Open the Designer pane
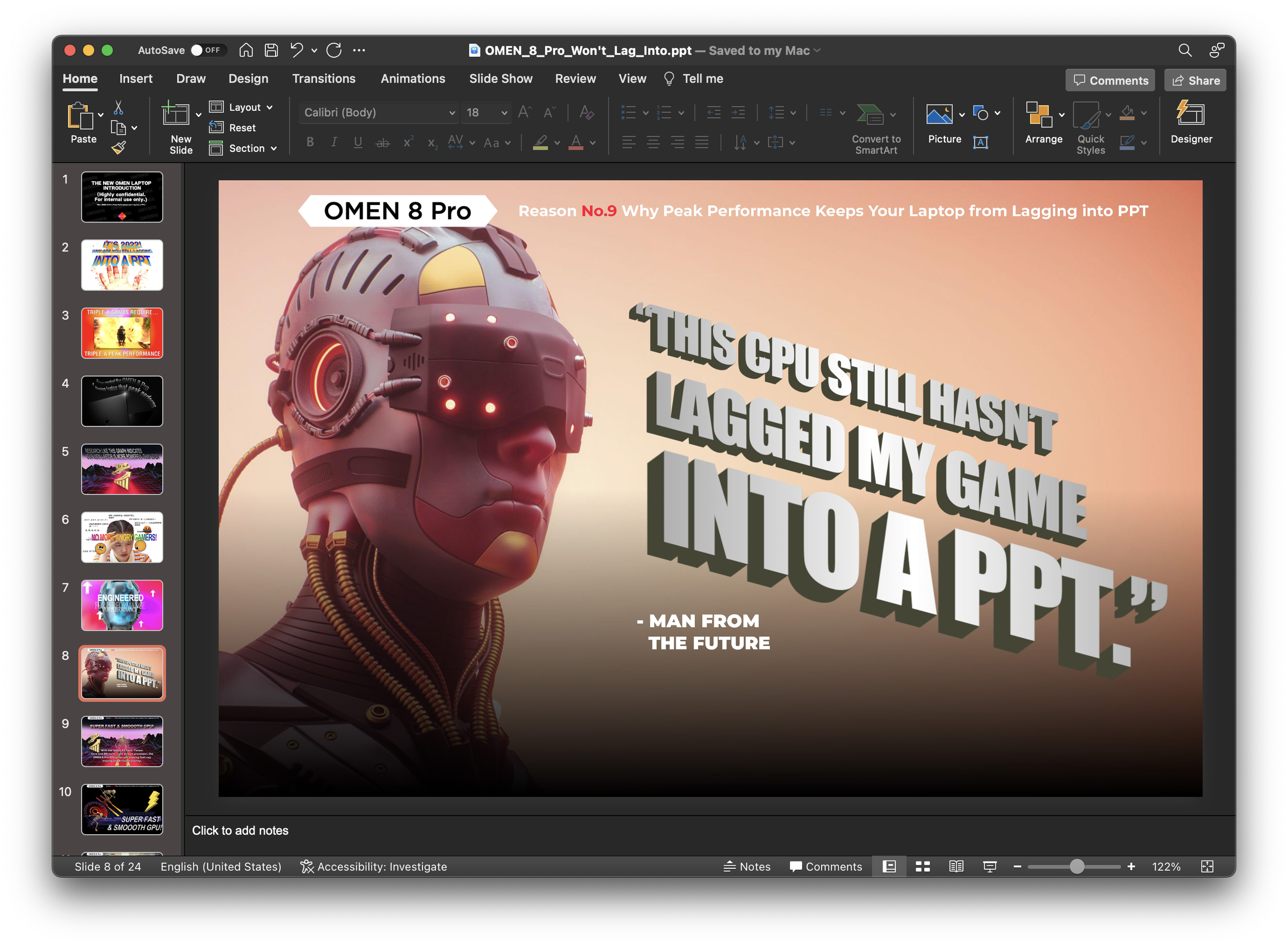Image resolution: width=1288 pixels, height=946 pixels. [x=1191, y=122]
